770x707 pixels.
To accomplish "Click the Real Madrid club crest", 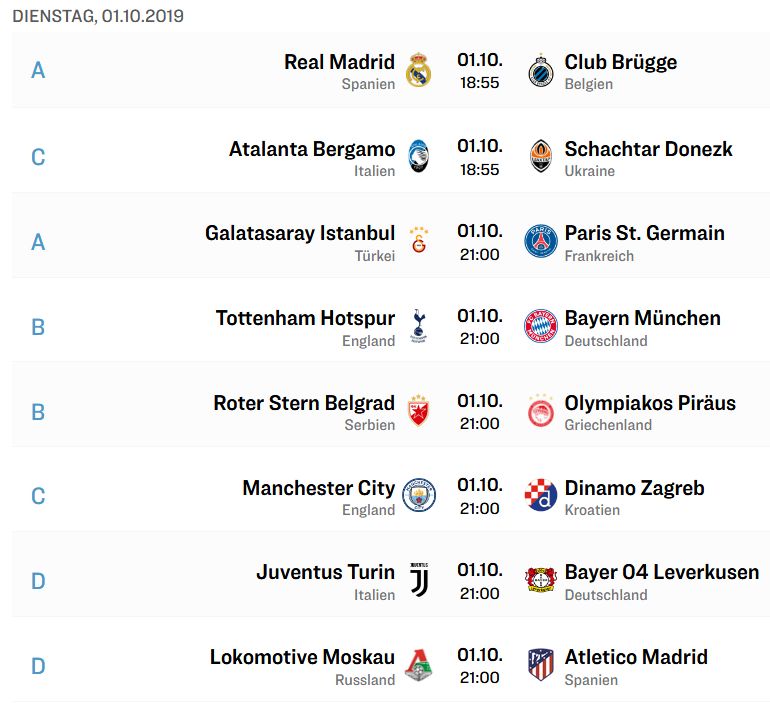I will [418, 70].
